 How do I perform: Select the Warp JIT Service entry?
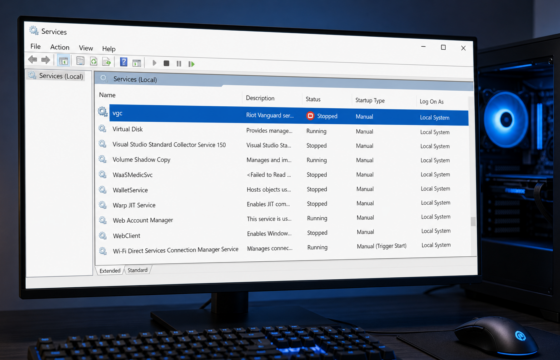[x=134, y=205]
